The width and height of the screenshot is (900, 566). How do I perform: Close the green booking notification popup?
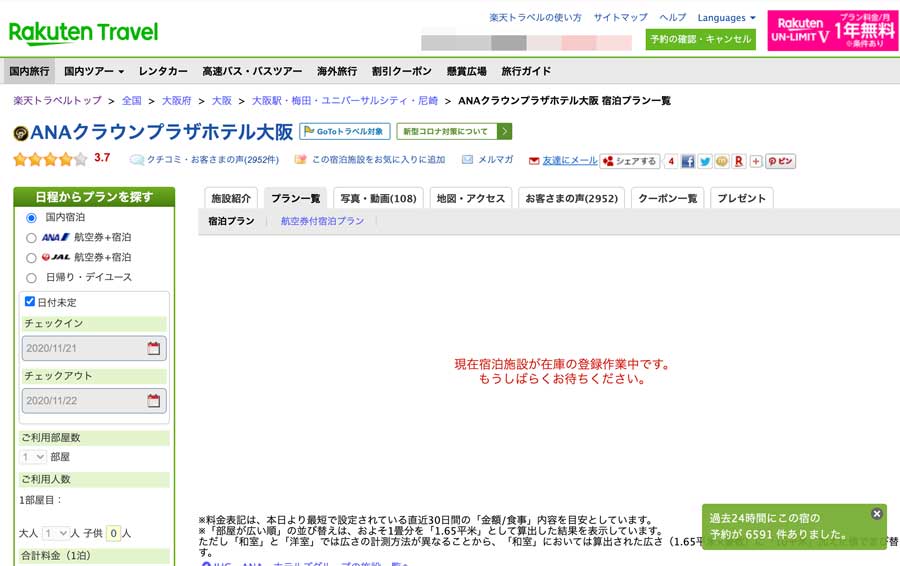(876, 514)
